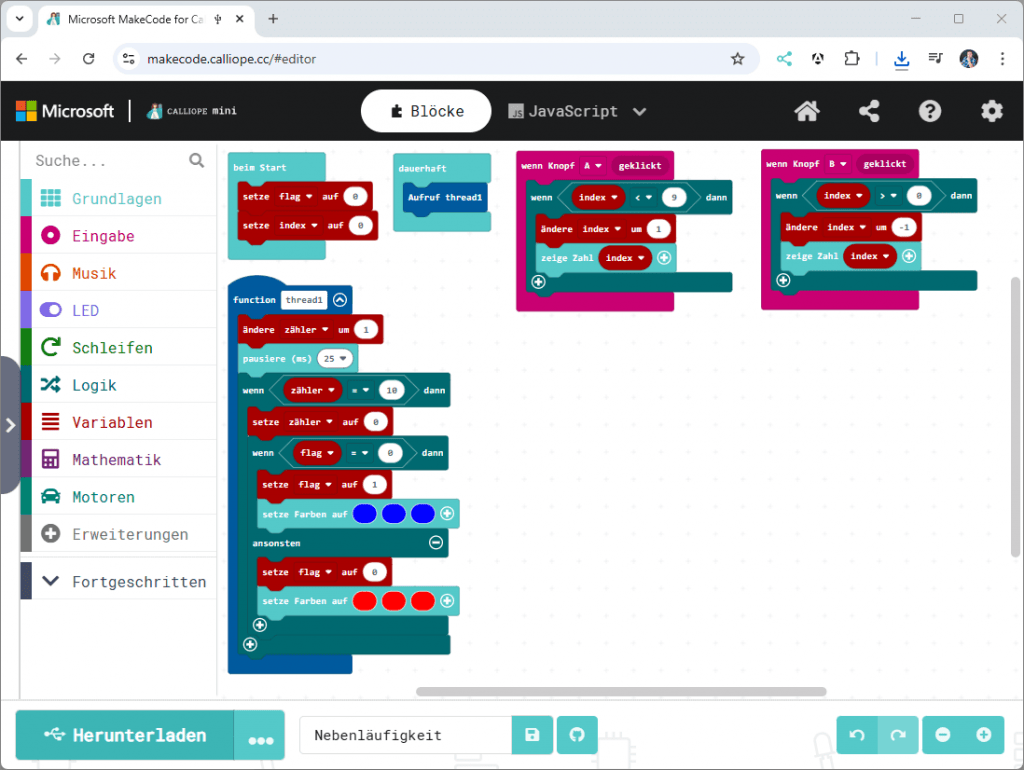Image resolution: width=1024 pixels, height=770 pixels.
Task: Select the Eingabe category icon
Action: coord(52,235)
